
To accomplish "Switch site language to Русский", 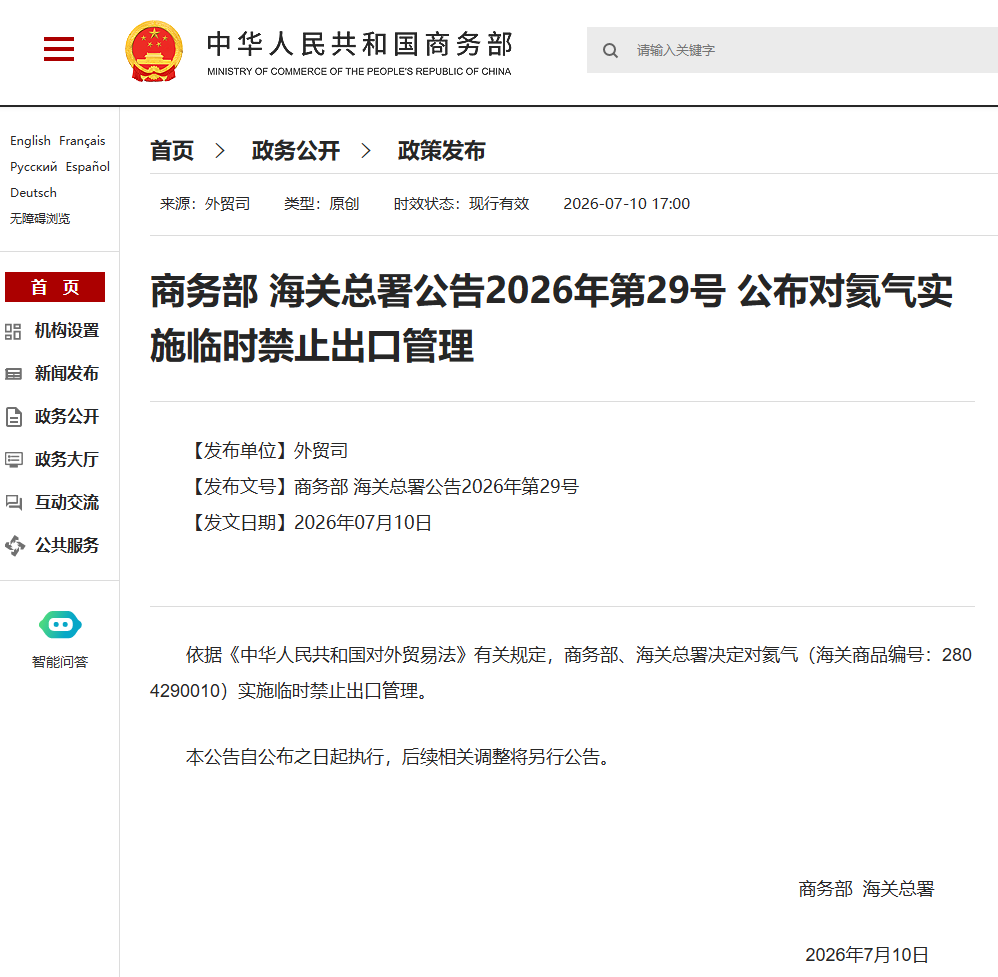I will (34, 167).
